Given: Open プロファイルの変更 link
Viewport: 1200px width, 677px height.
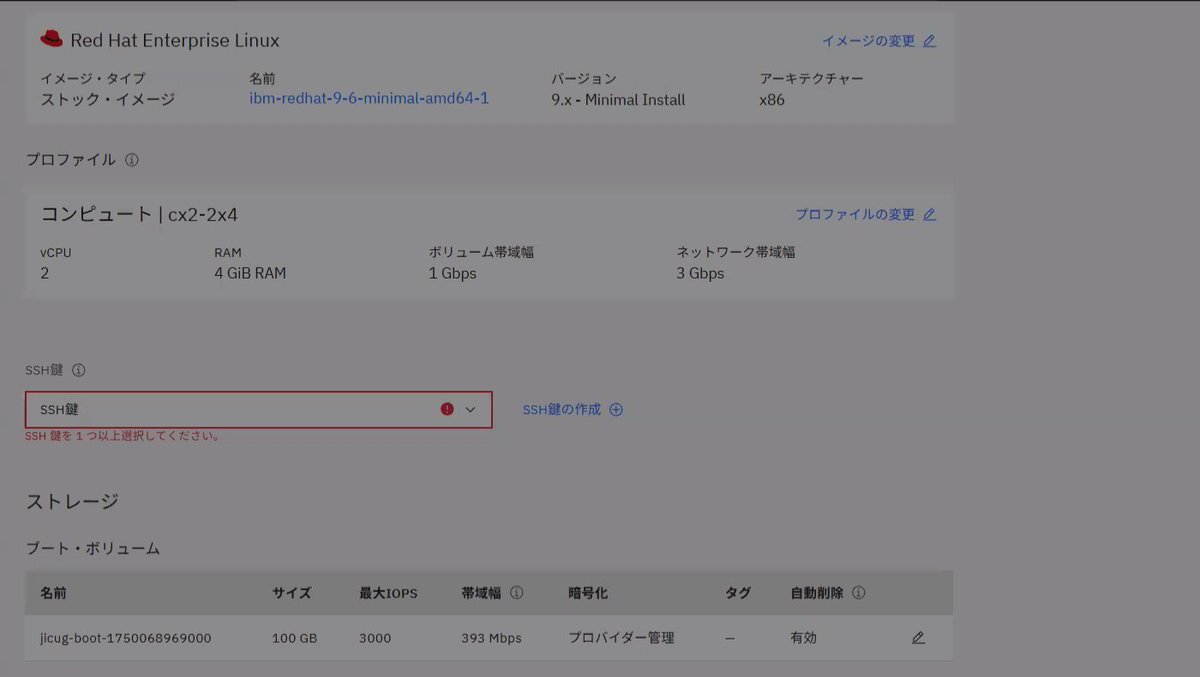Looking at the screenshot, I should click(x=855, y=214).
